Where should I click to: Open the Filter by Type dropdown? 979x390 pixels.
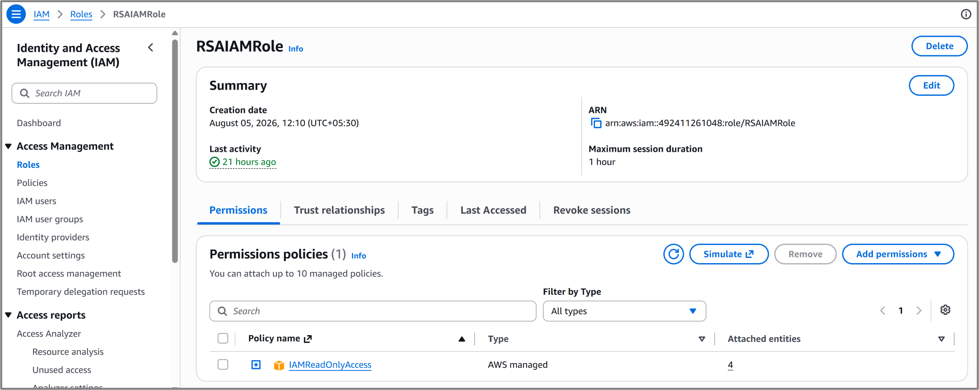(624, 311)
